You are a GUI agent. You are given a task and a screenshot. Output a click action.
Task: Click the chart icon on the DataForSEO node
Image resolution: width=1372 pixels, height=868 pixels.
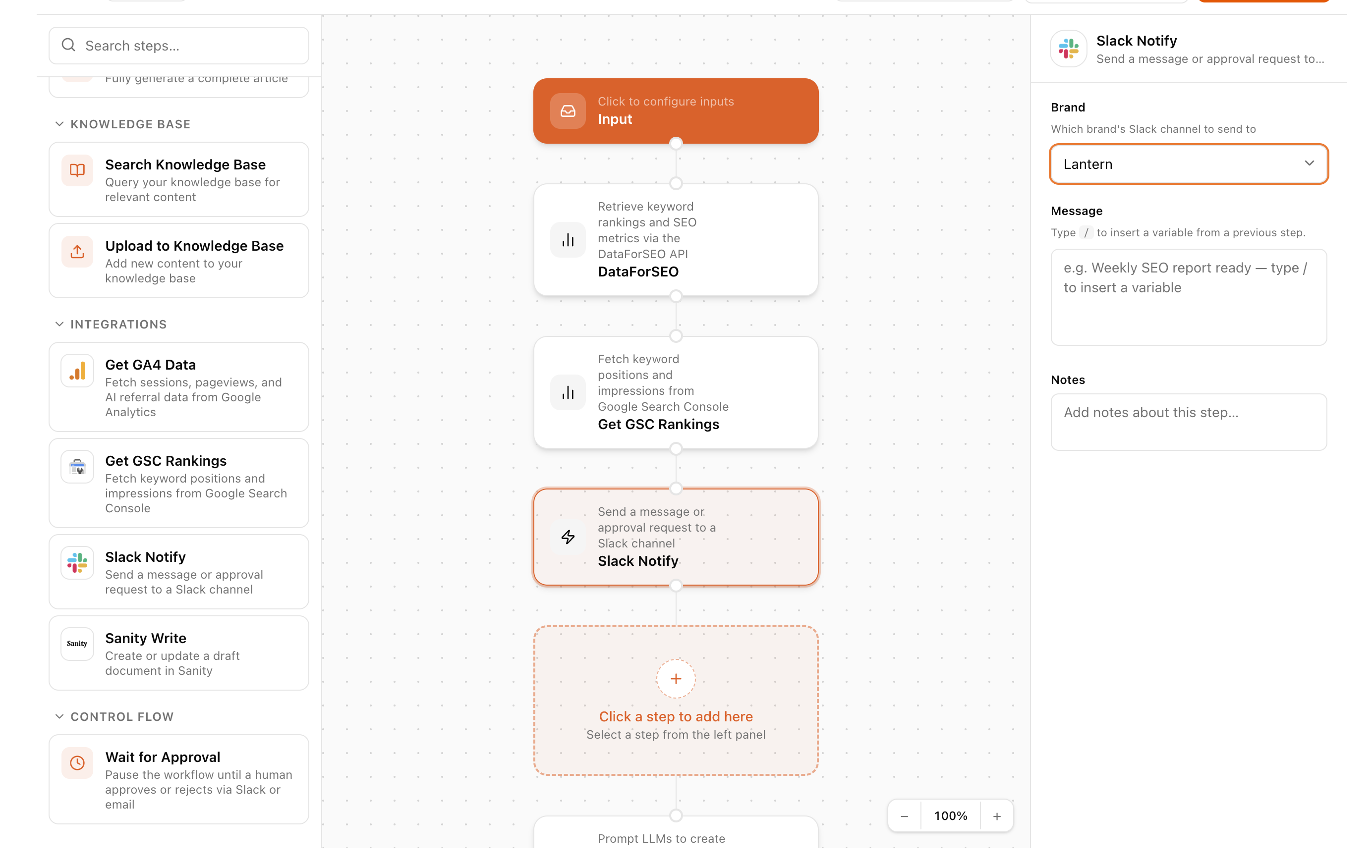568,239
